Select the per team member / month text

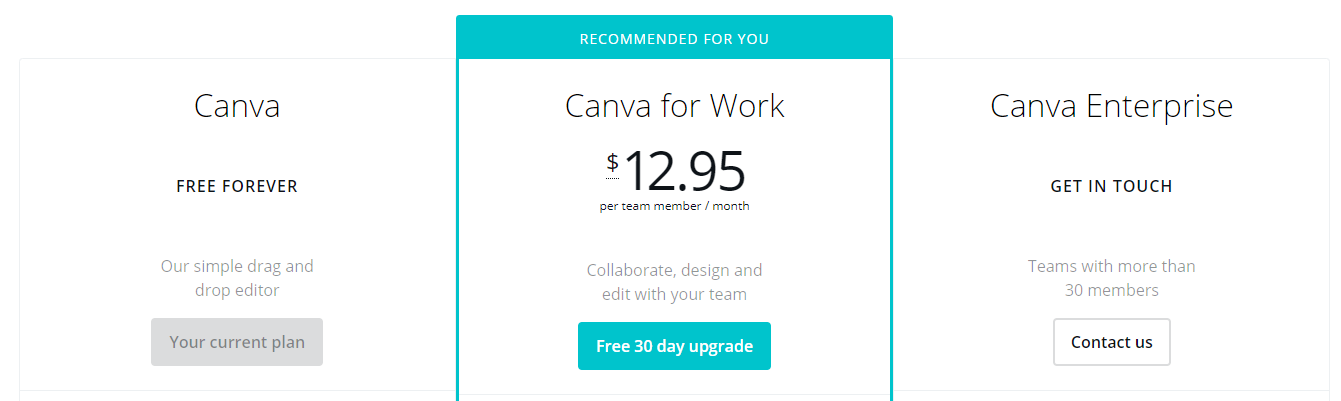(674, 207)
